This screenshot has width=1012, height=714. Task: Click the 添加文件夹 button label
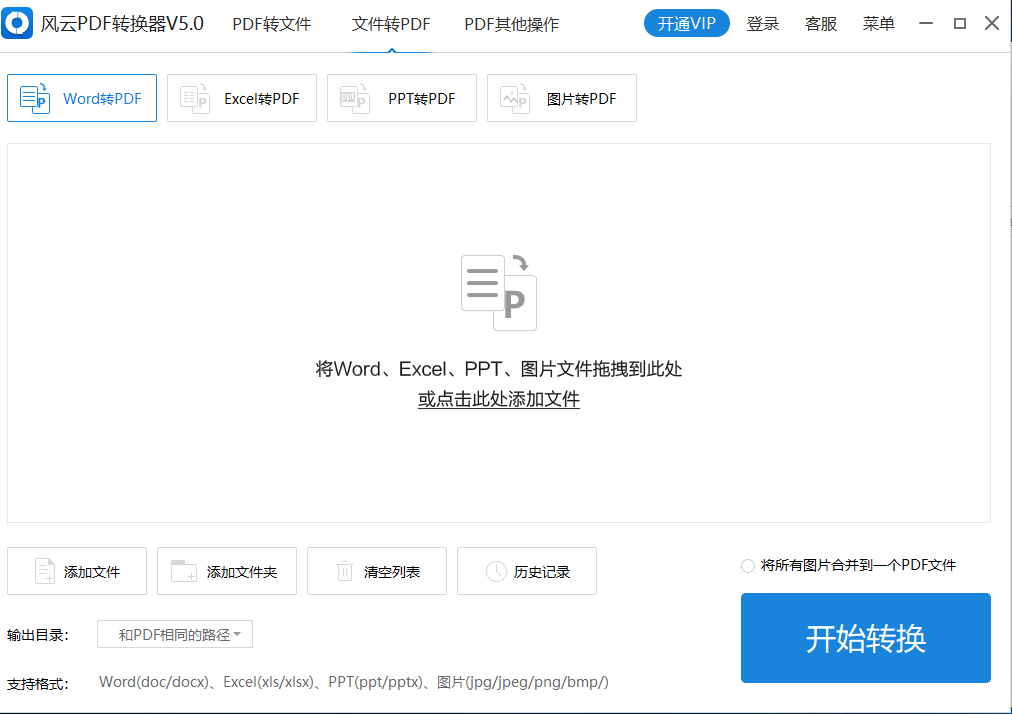click(x=241, y=572)
